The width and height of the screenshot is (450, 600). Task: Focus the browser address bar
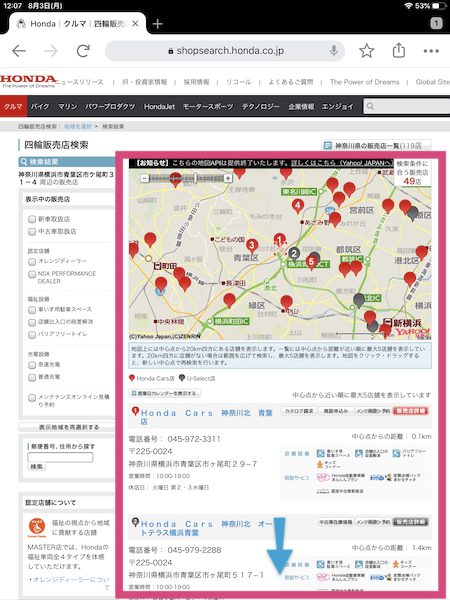[x=225, y=51]
